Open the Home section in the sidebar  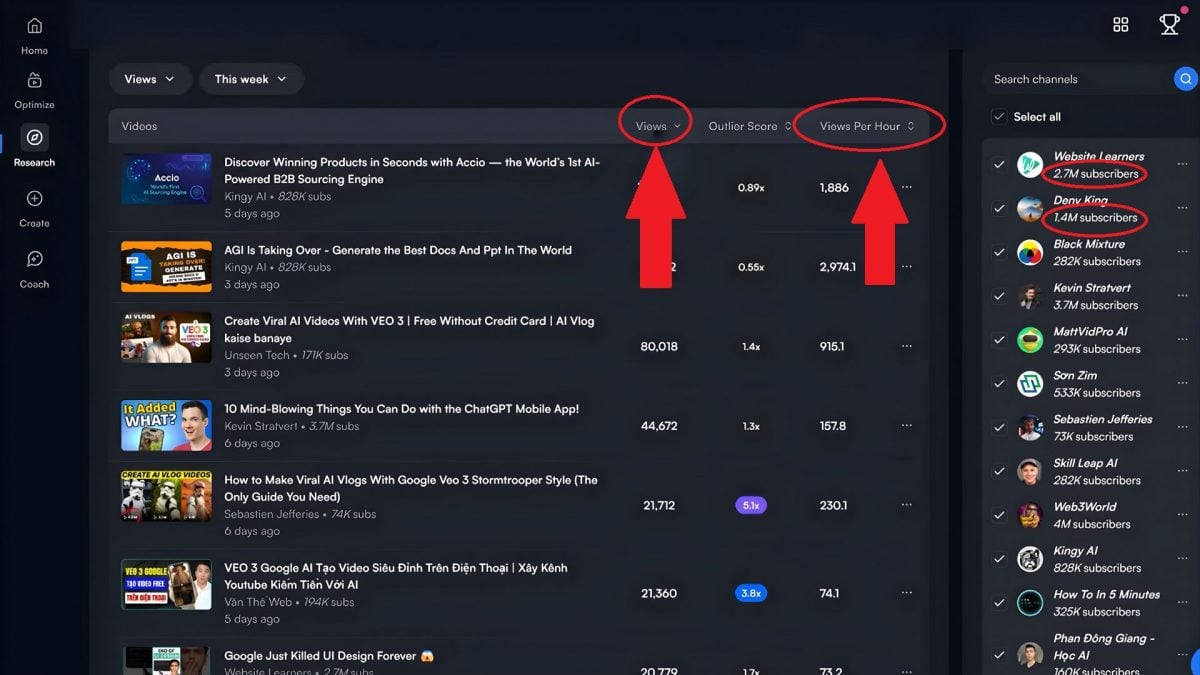(x=33, y=33)
